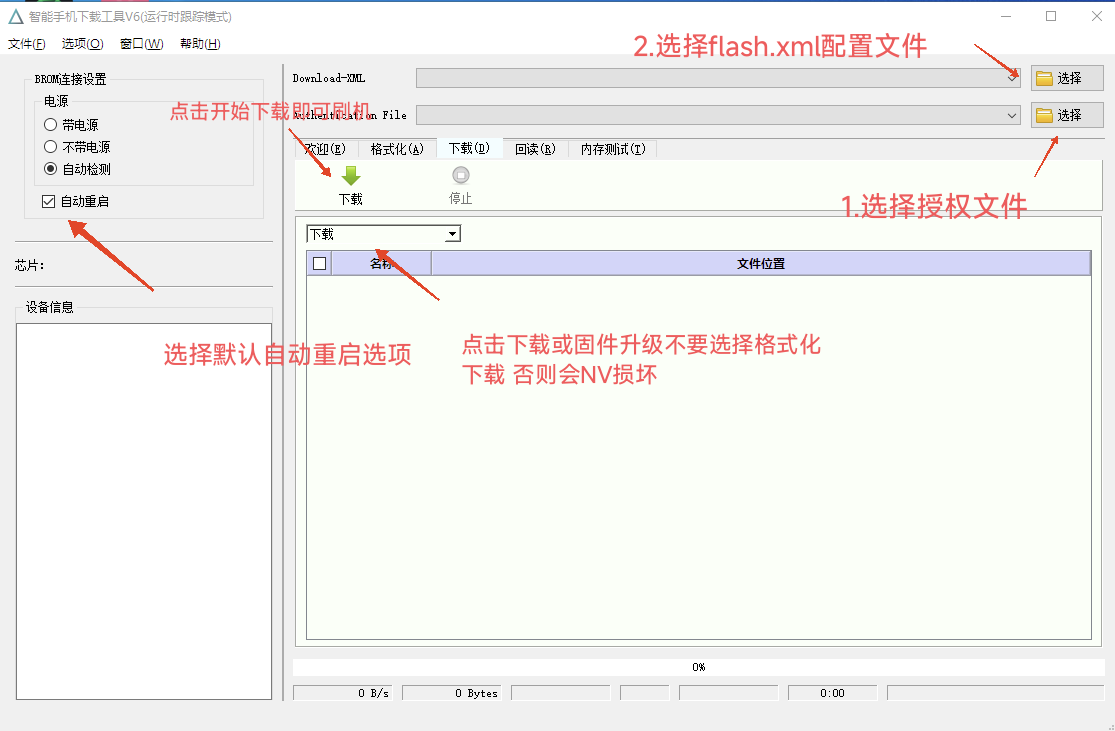Select the 自动检测 radio button
This screenshot has height=731, width=1115.
(50, 169)
